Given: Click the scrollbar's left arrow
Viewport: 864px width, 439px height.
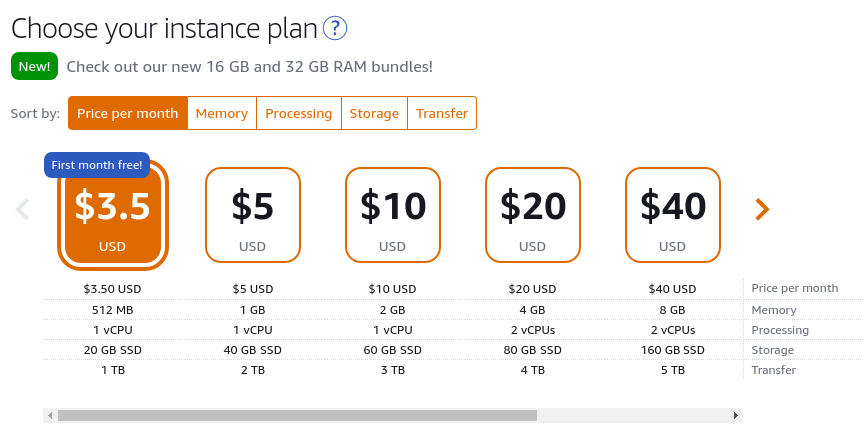Looking at the screenshot, I should tap(50, 415).
